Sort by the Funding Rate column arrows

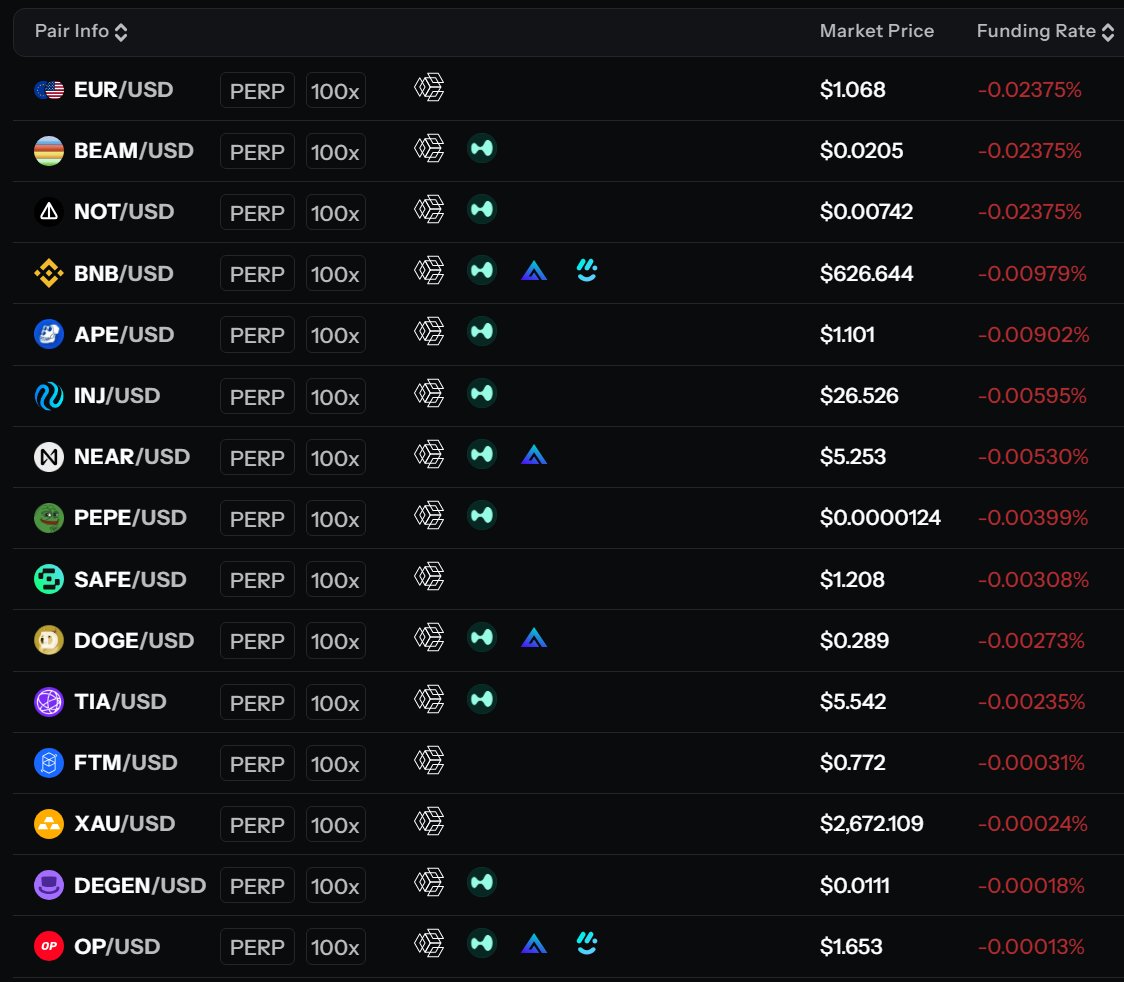tap(1108, 32)
